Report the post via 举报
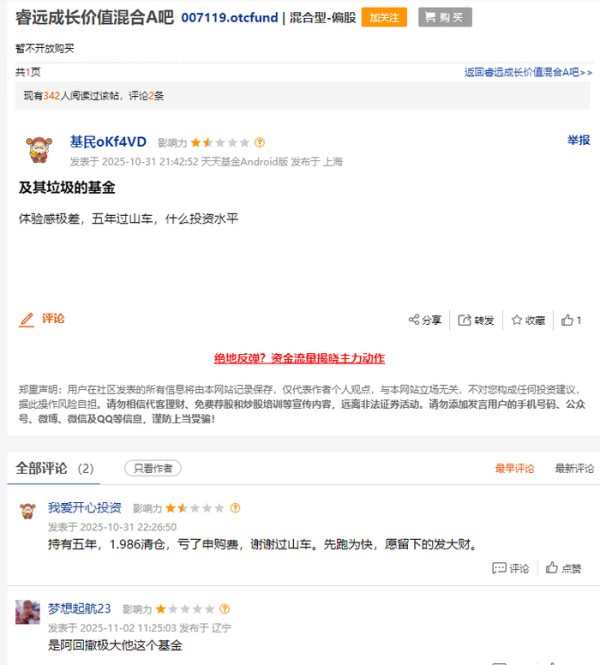The width and height of the screenshot is (600, 665). (x=578, y=140)
